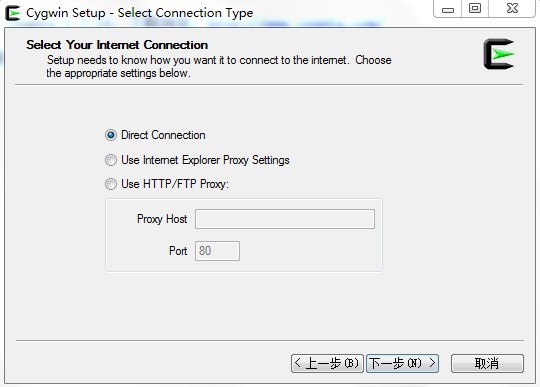Minimize the Cygwin Setup window

pos(448,9)
